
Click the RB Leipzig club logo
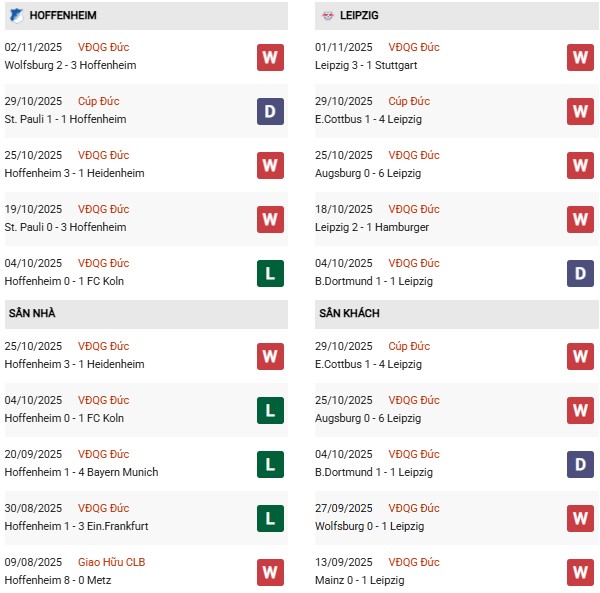[x=328, y=16]
